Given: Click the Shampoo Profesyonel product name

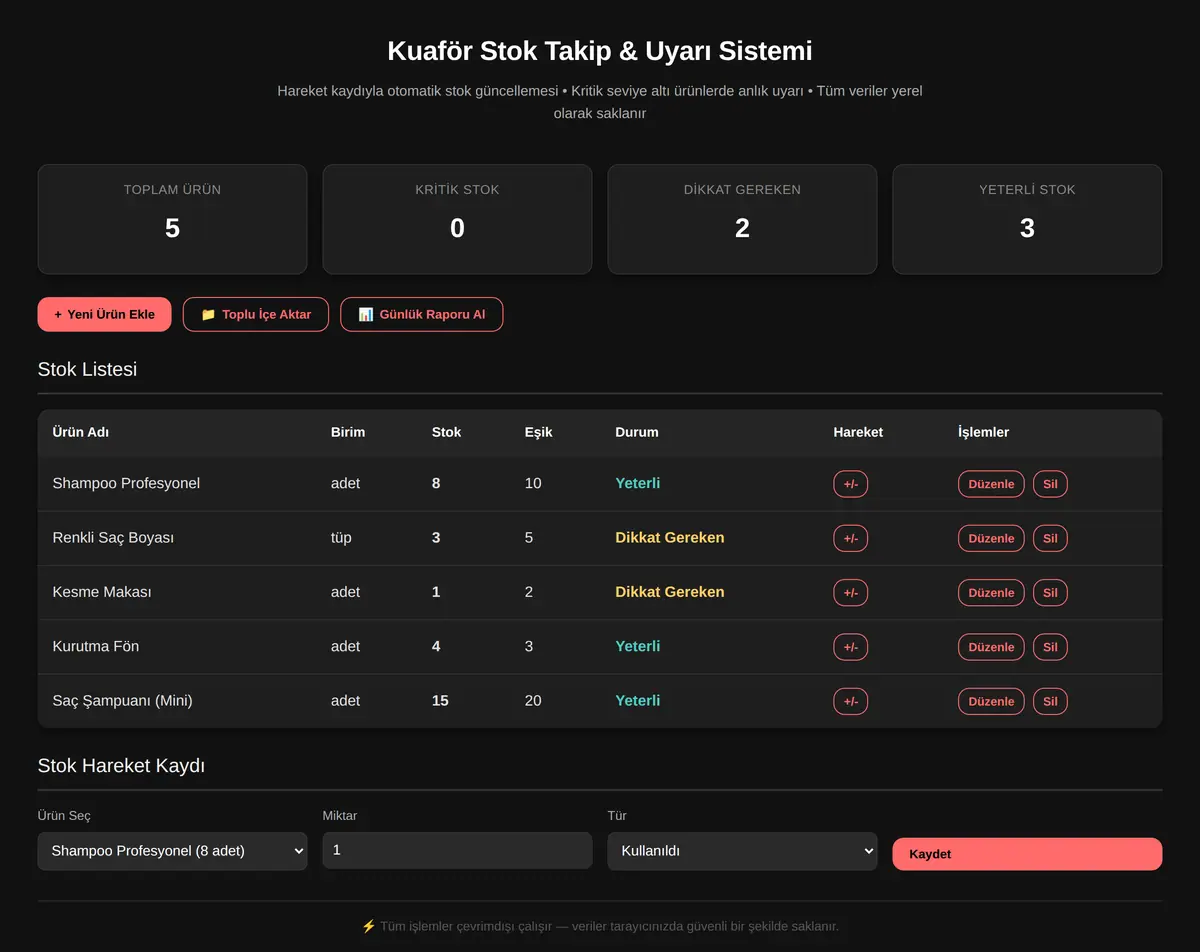Looking at the screenshot, I should click(126, 483).
